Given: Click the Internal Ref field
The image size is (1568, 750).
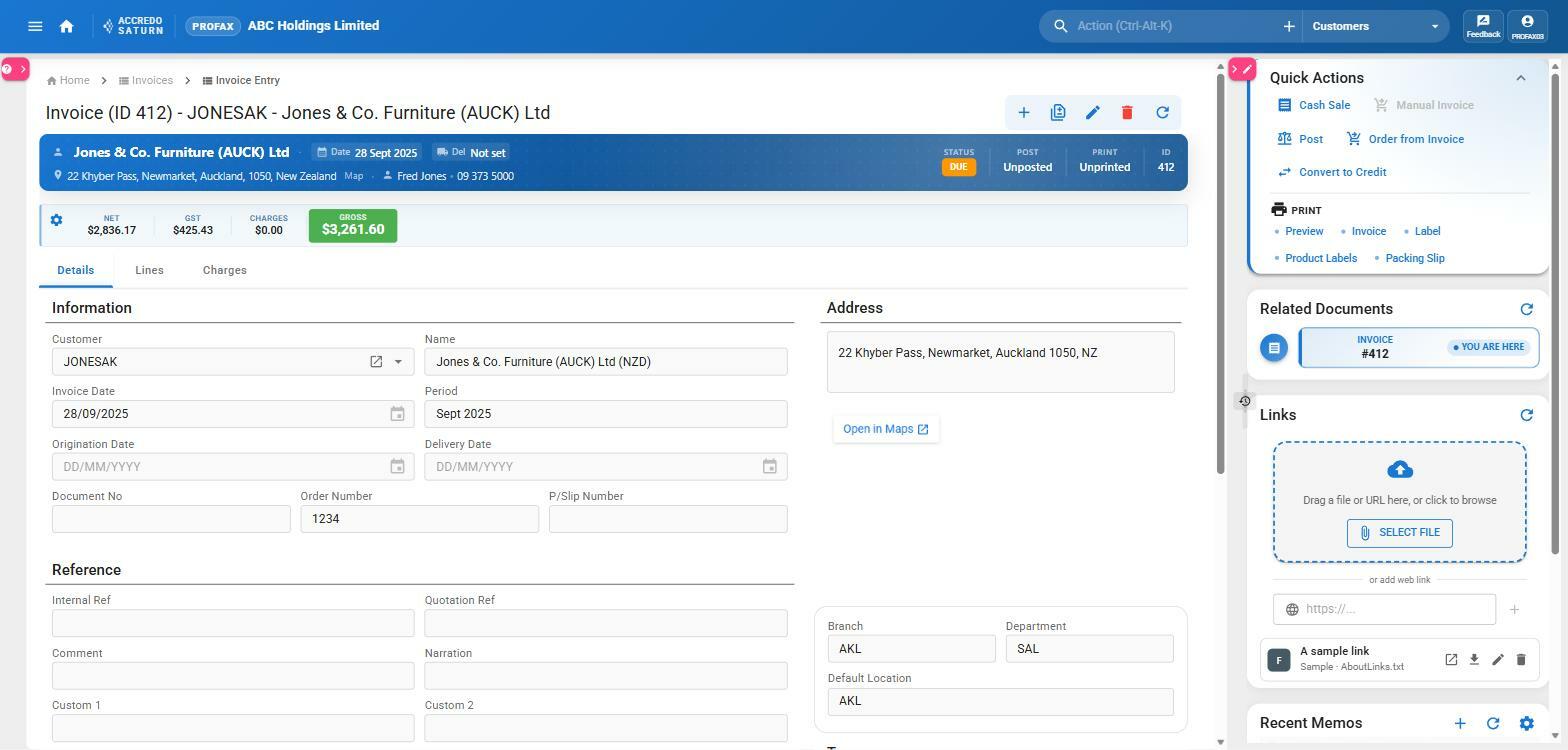Looking at the screenshot, I should [233, 623].
